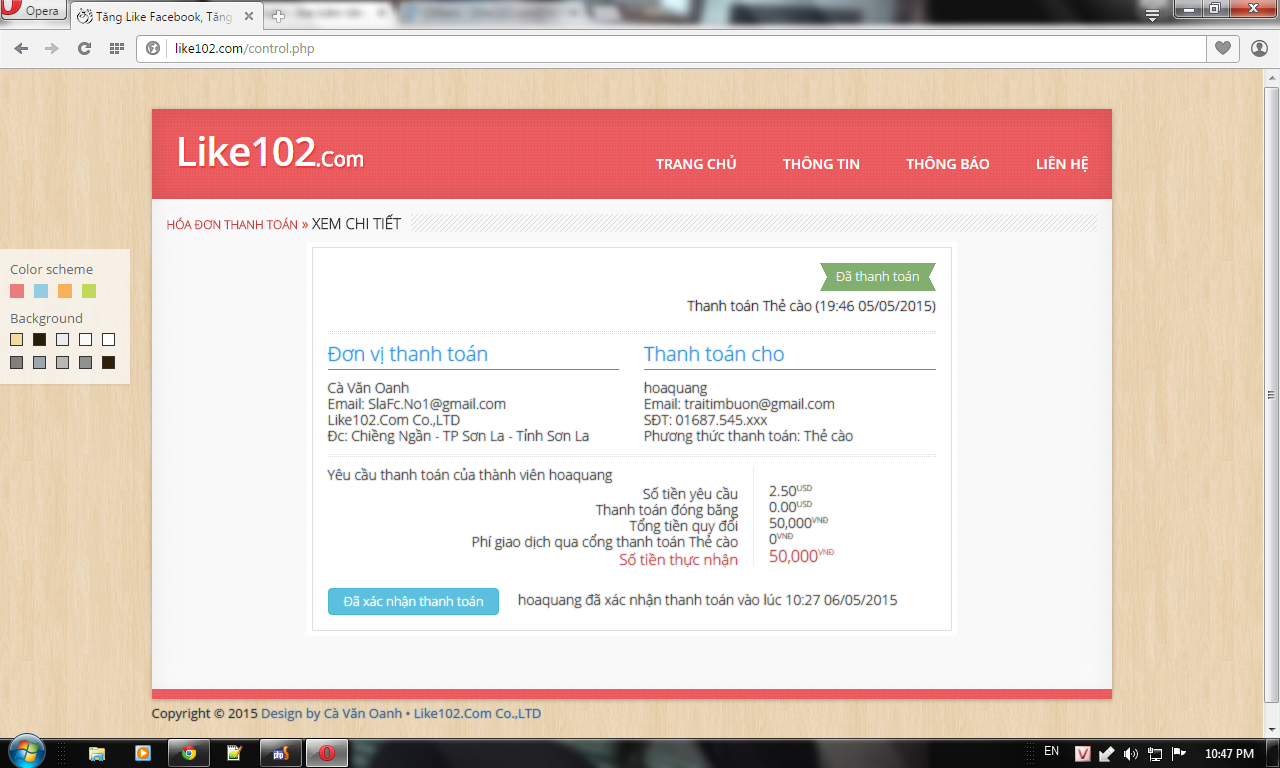
Task: Open the Design by Cà Văn Oanh link
Action: pos(330,714)
